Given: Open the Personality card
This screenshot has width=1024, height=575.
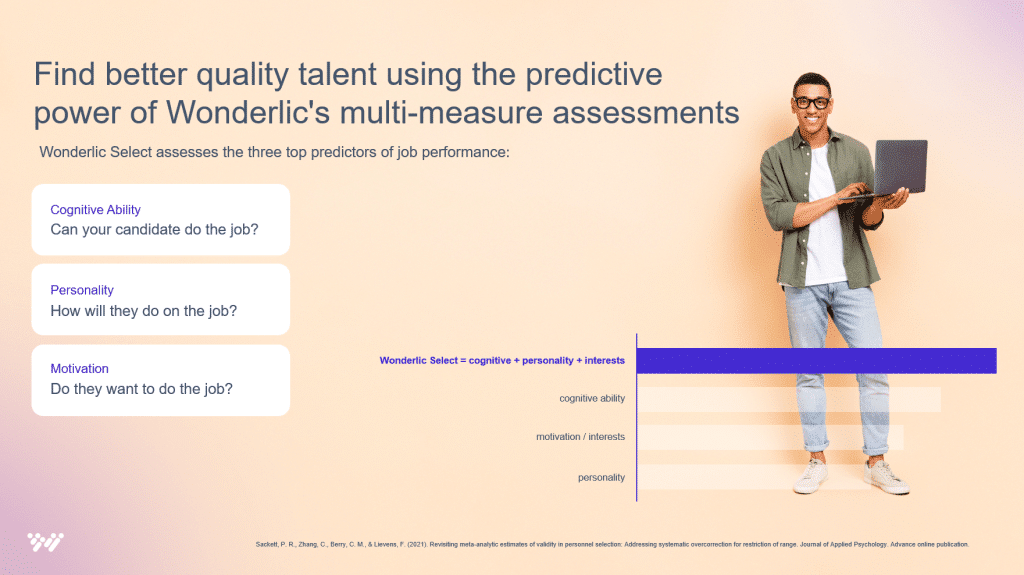Looking at the screenshot, I should click(160, 300).
